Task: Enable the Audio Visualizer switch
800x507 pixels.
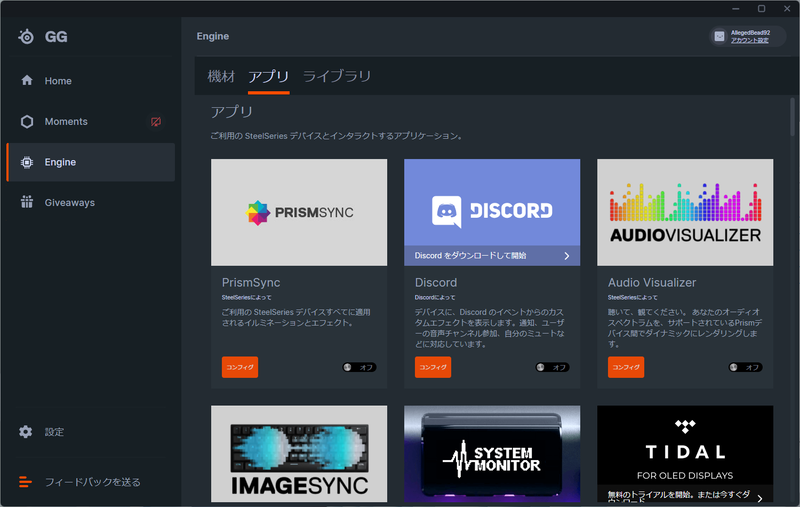Action: (x=745, y=367)
